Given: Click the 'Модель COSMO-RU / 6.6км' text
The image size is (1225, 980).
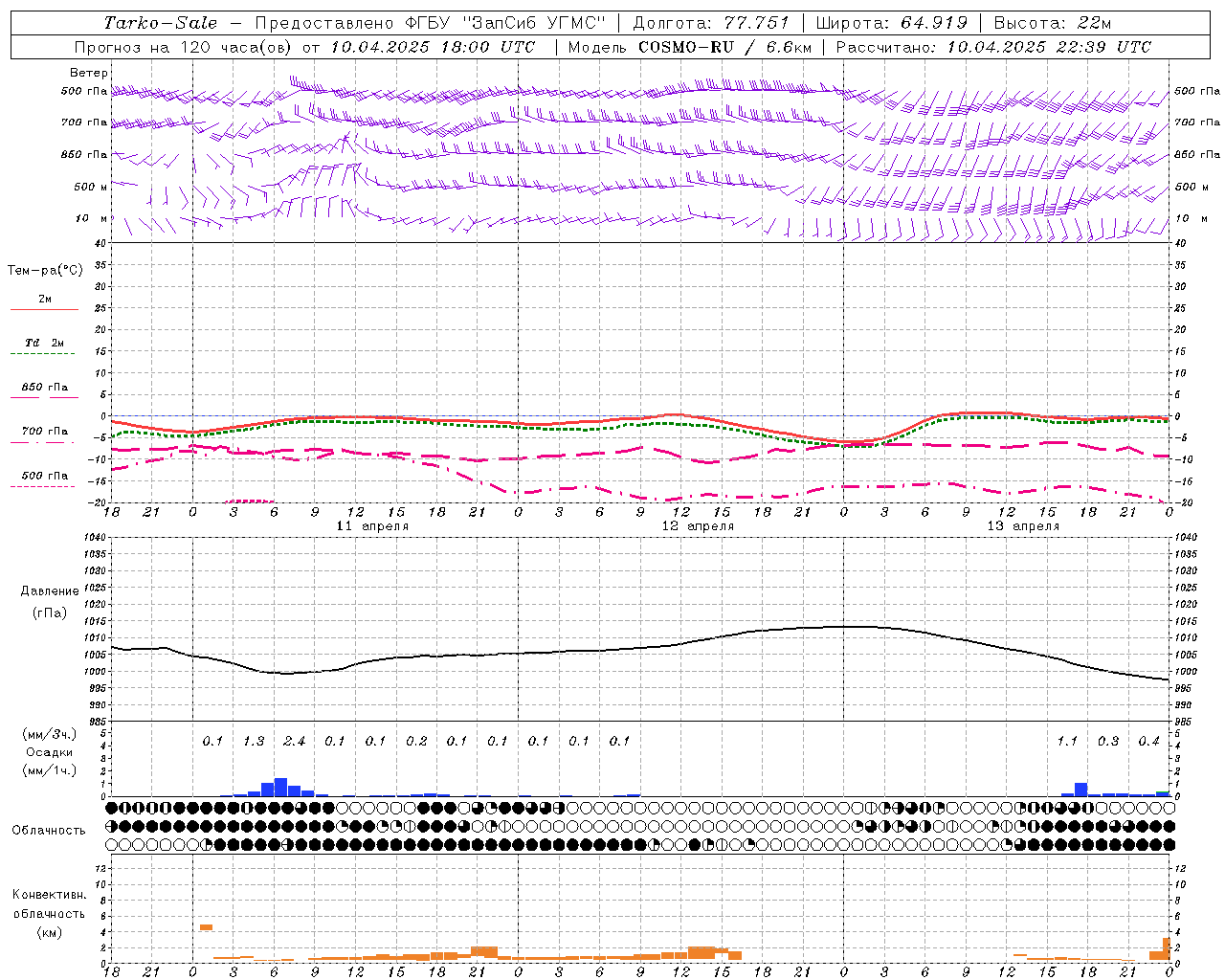Looking at the screenshot, I should click(x=690, y=47).
